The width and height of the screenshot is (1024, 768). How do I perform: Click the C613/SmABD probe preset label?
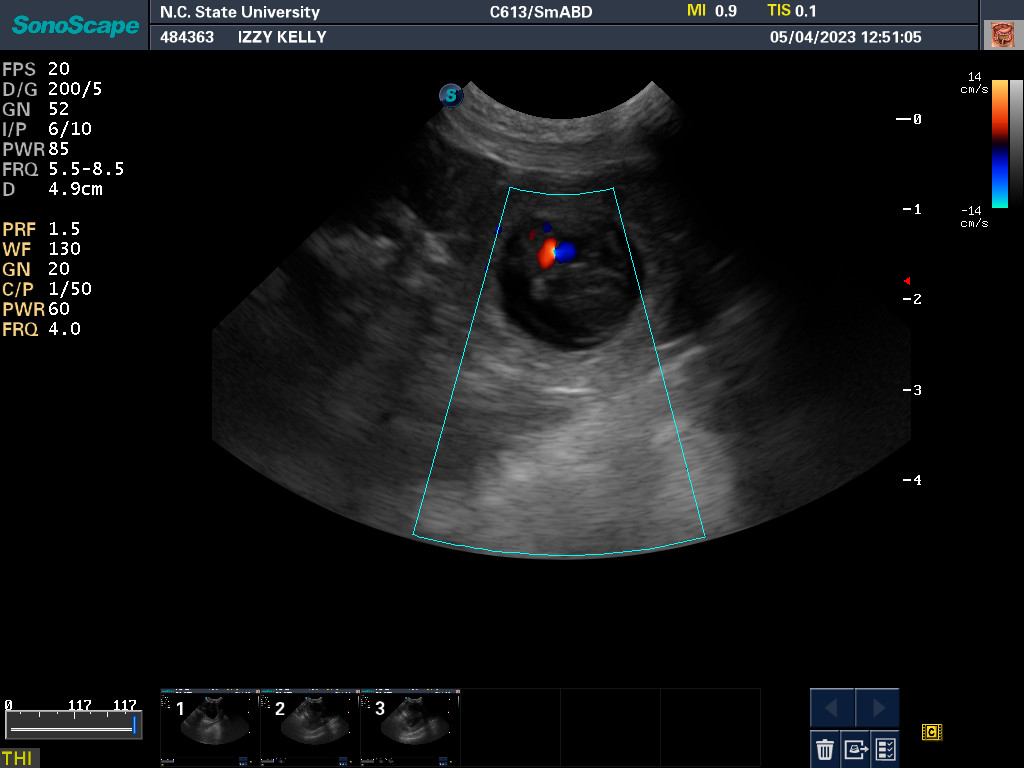tap(535, 12)
